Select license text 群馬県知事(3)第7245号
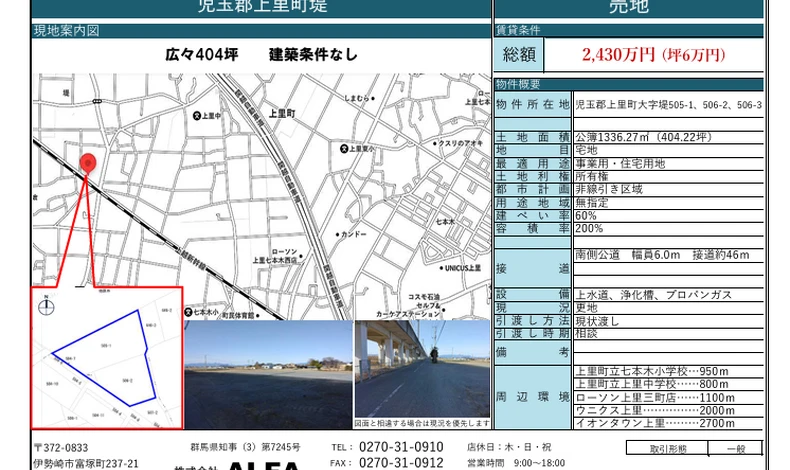The width and height of the screenshot is (790, 470). 245,447
